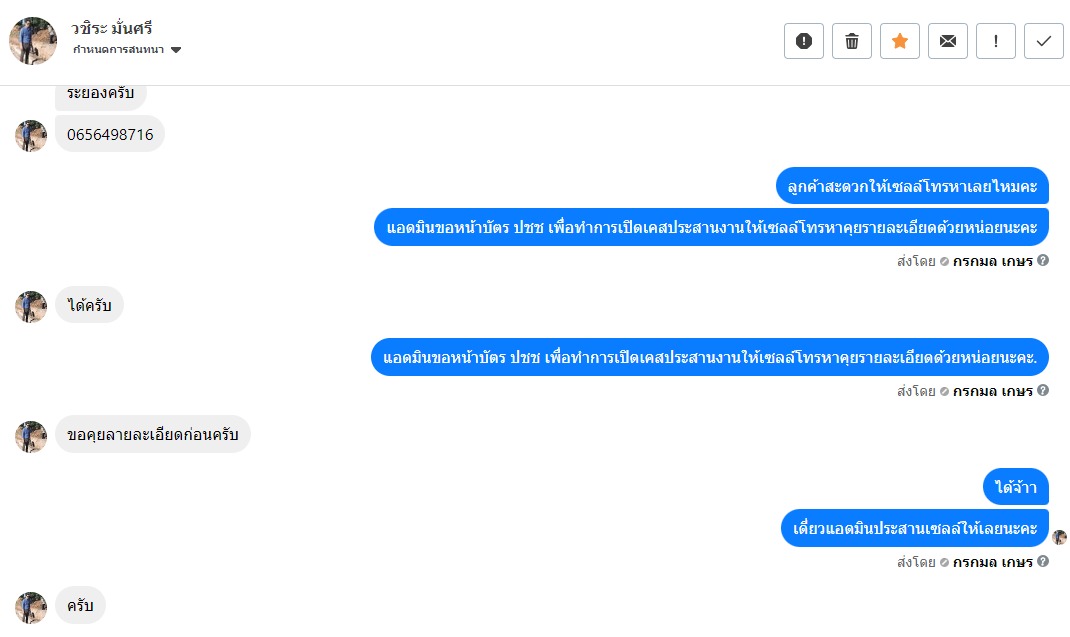Viewport: 1070px width, 637px height.
Task: Click the plain exclamation mark button
Action: [x=995, y=41]
